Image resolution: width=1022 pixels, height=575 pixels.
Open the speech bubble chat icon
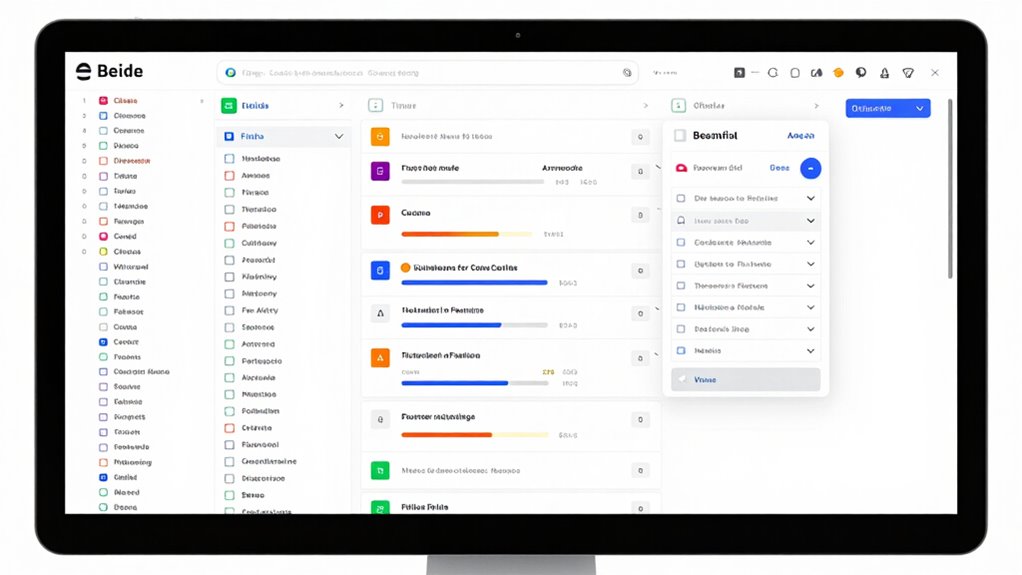click(x=861, y=72)
